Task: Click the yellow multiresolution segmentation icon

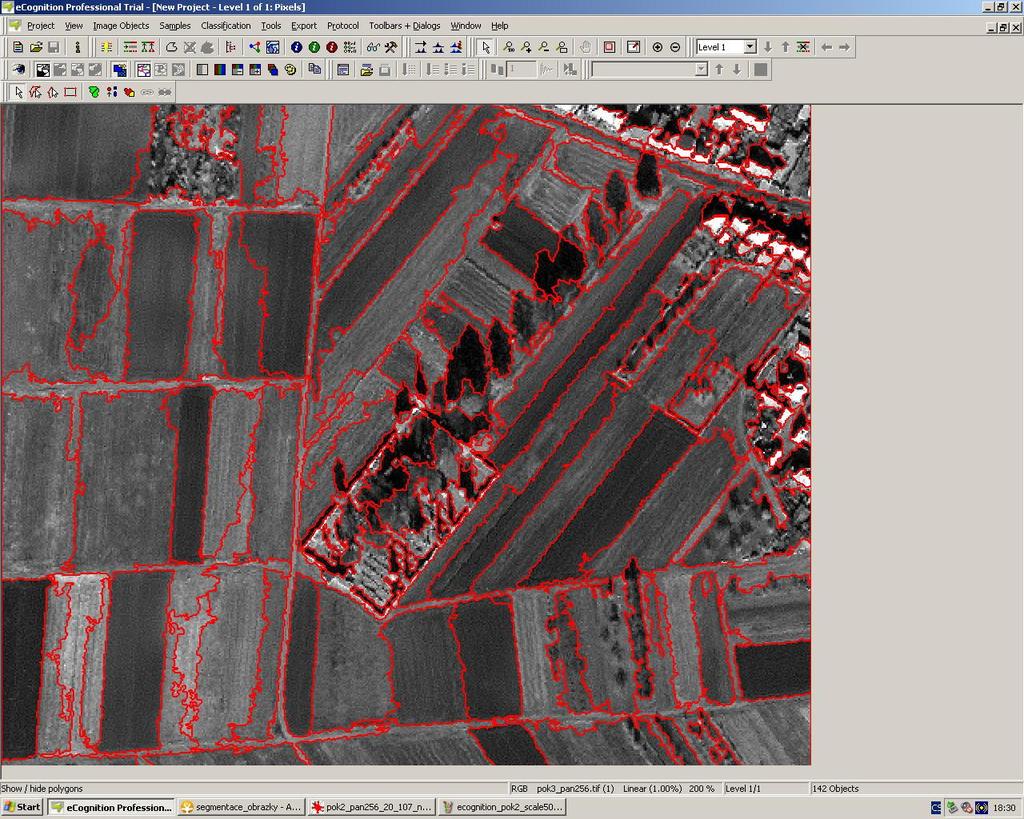Action: (x=106, y=47)
